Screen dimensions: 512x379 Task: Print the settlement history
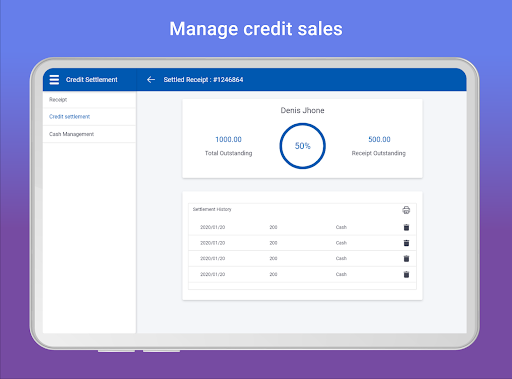(x=406, y=210)
